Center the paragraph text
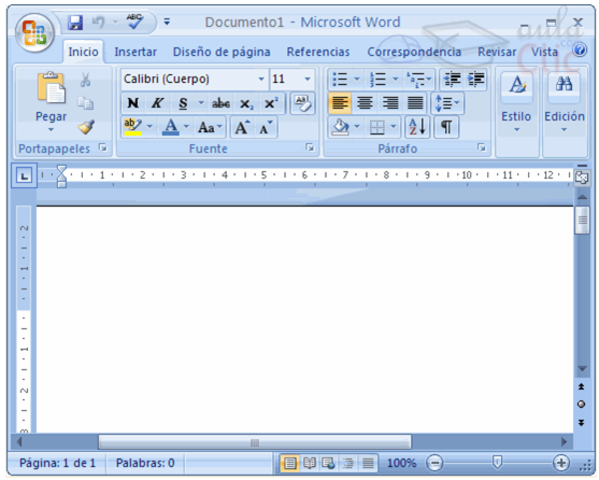The height and width of the screenshot is (480, 599). (365, 103)
